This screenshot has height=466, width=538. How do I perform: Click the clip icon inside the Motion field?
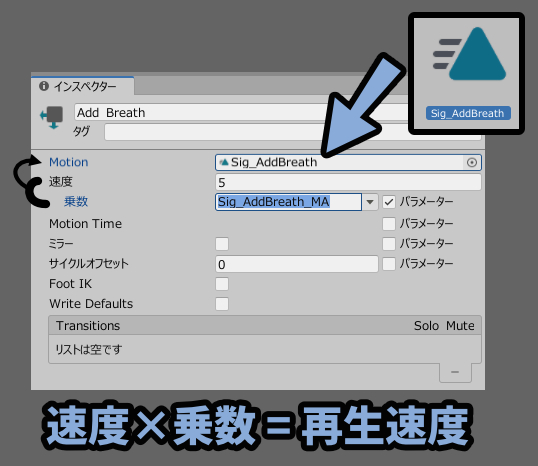[x=224, y=162]
